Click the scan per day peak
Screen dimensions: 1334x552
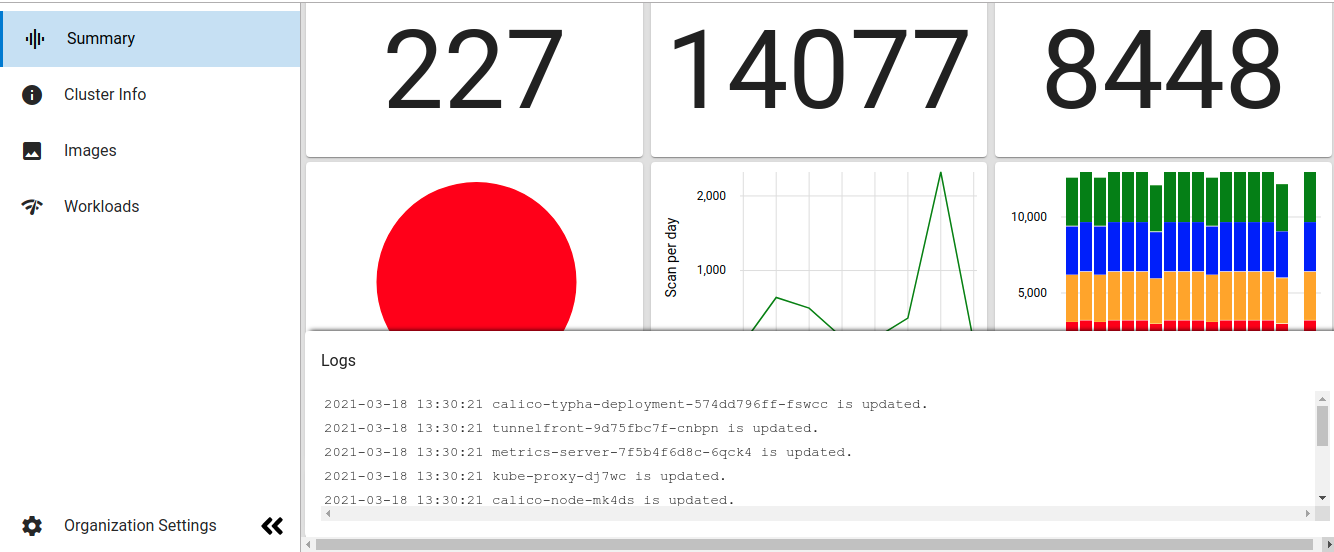coord(940,174)
